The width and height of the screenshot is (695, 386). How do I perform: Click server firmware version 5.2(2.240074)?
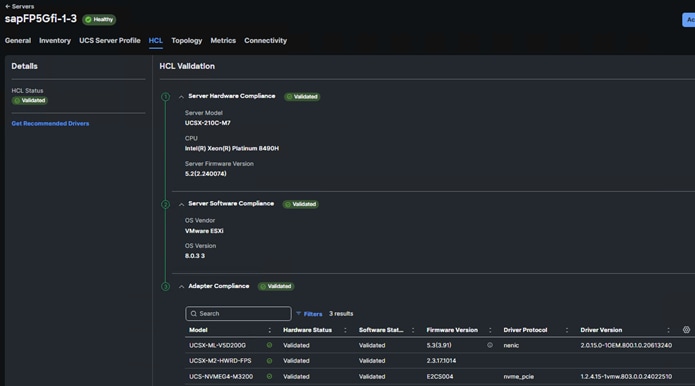[206, 174]
